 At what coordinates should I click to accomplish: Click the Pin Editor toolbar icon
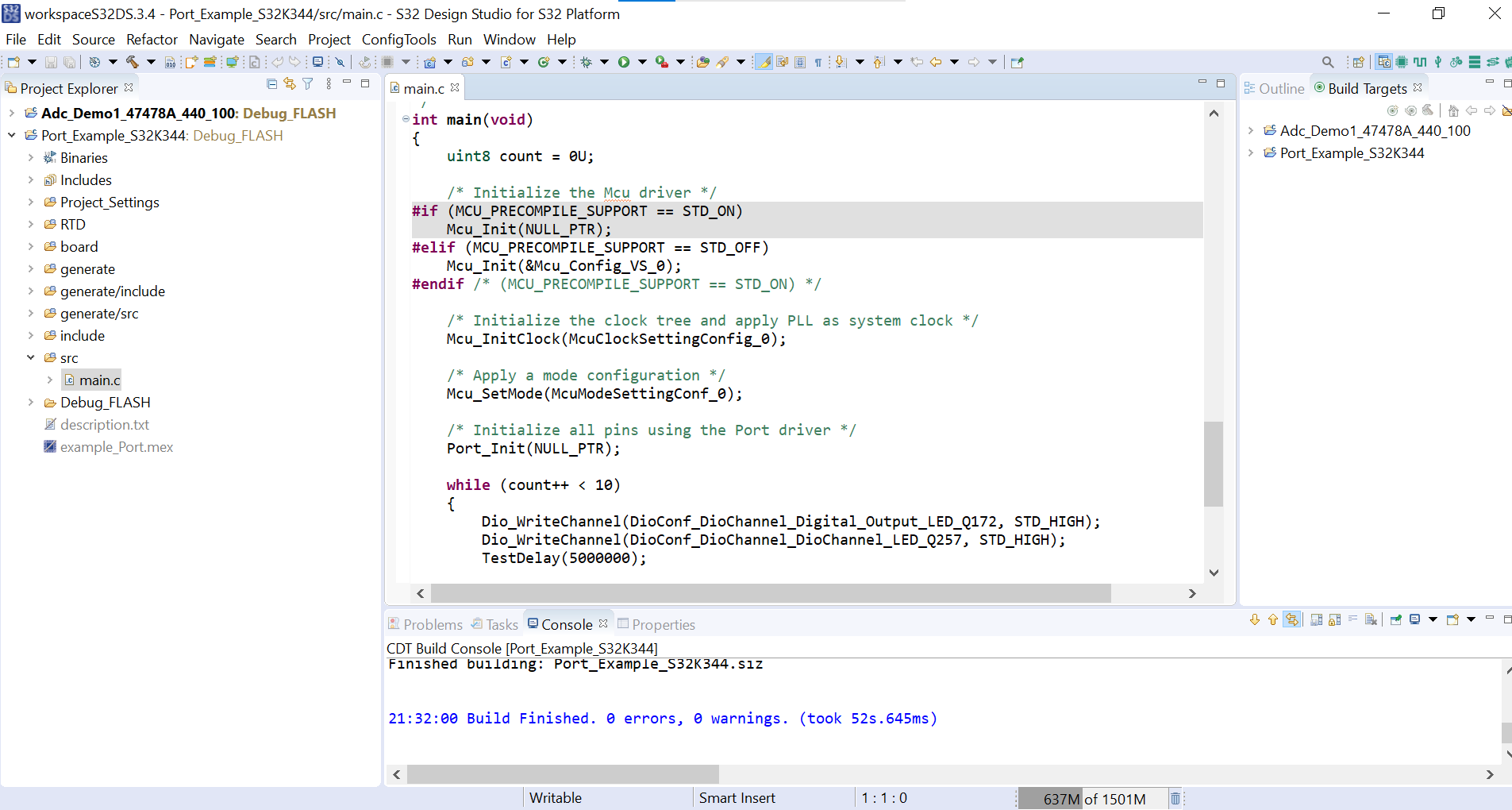1018,62
